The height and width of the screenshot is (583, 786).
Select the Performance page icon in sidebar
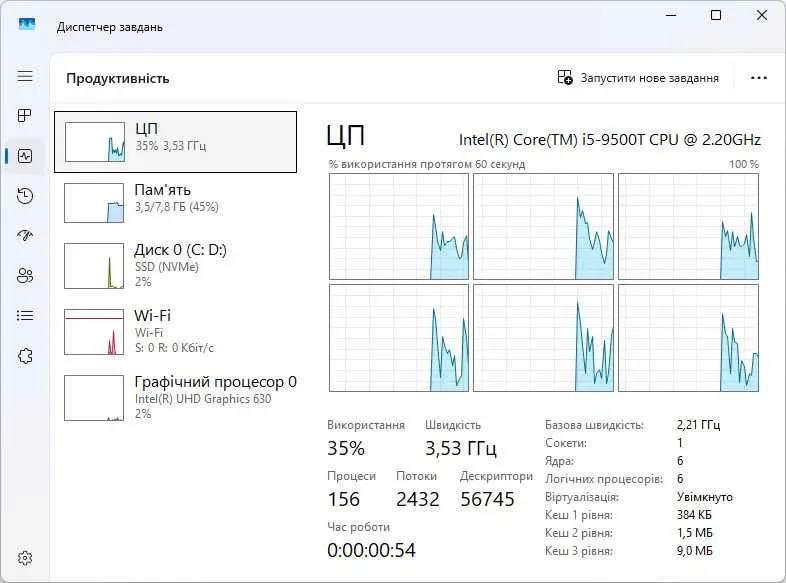pyautogui.click(x=25, y=156)
